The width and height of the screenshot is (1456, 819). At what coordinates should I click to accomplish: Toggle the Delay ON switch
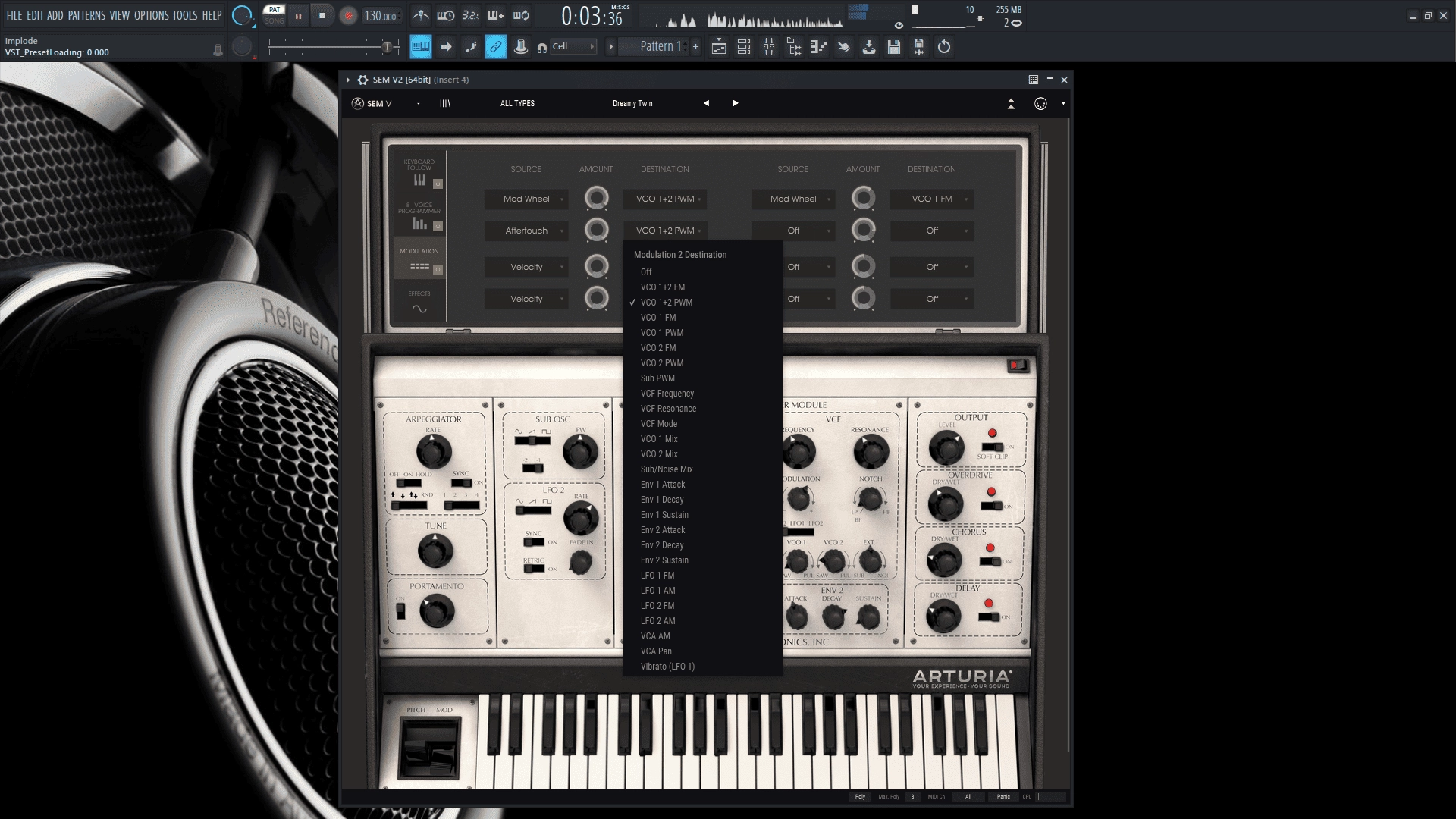coord(989,617)
